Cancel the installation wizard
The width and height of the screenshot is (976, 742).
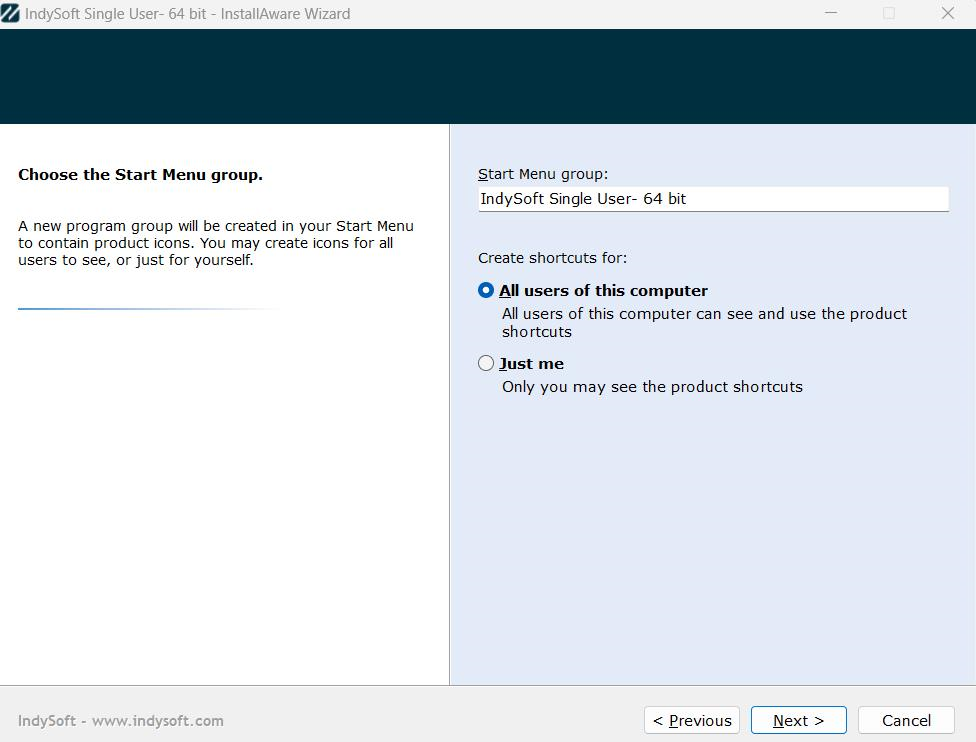tap(906, 720)
